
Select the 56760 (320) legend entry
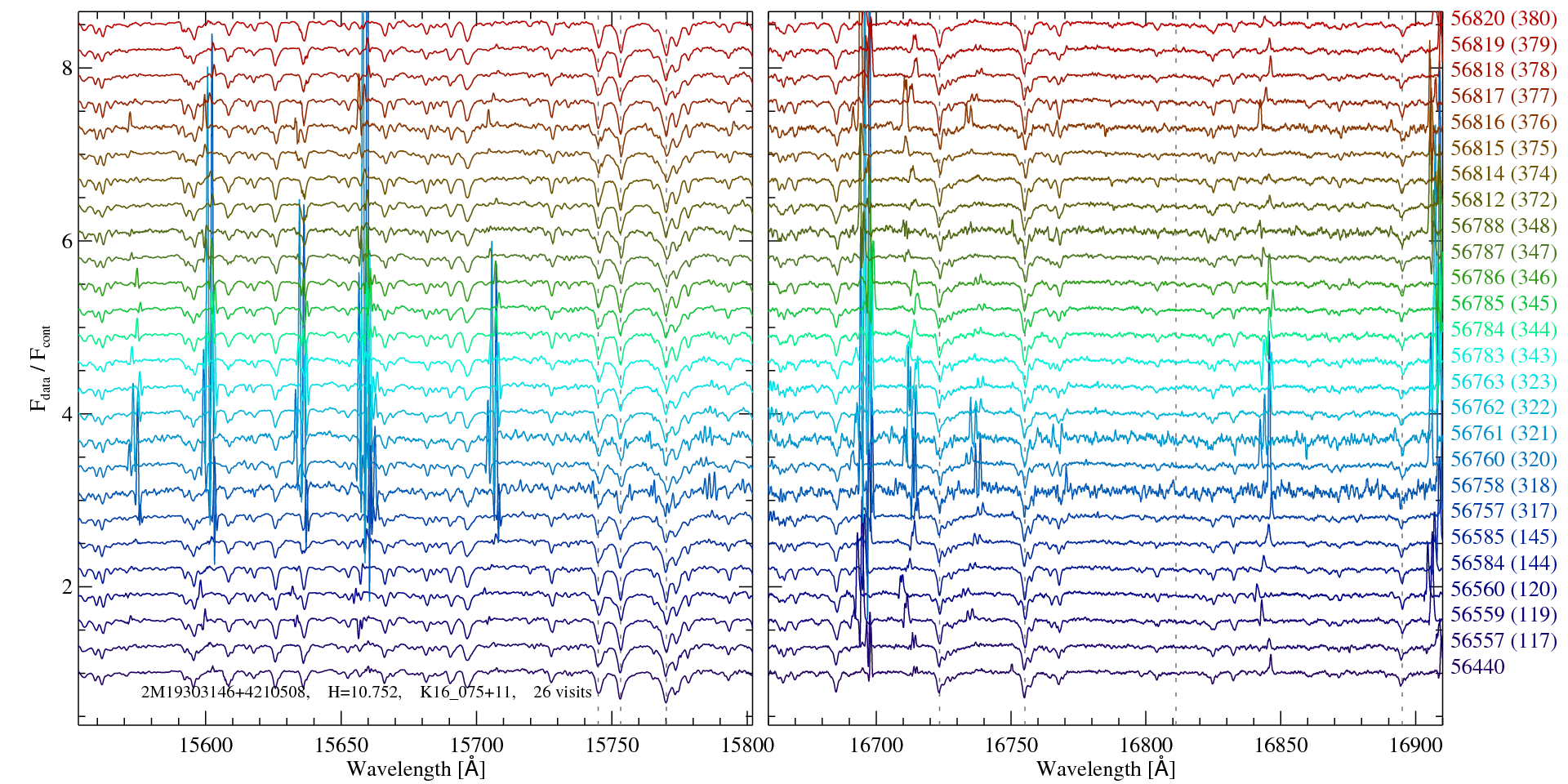(x=1503, y=460)
